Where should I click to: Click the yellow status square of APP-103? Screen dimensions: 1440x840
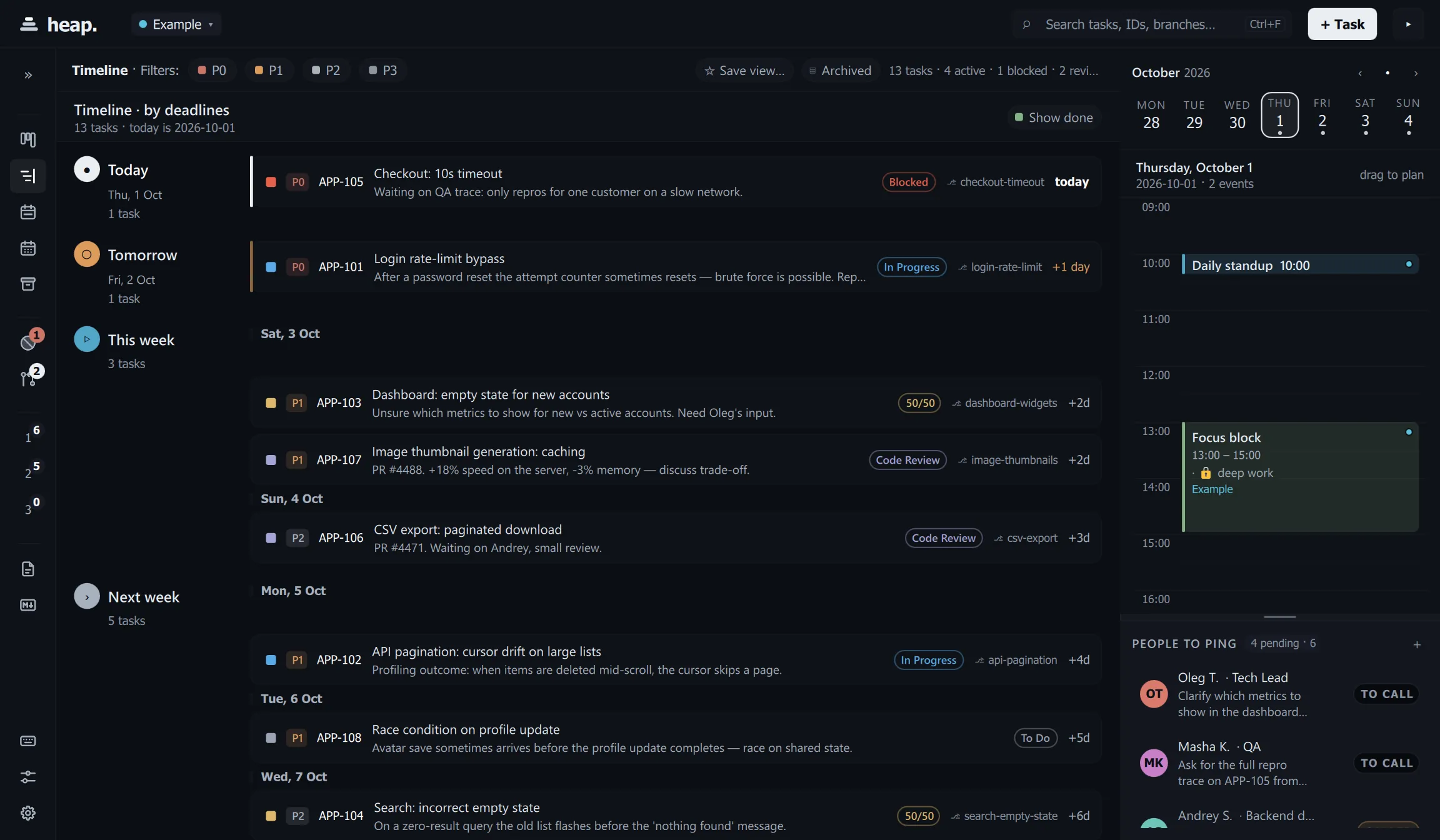click(x=271, y=403)
